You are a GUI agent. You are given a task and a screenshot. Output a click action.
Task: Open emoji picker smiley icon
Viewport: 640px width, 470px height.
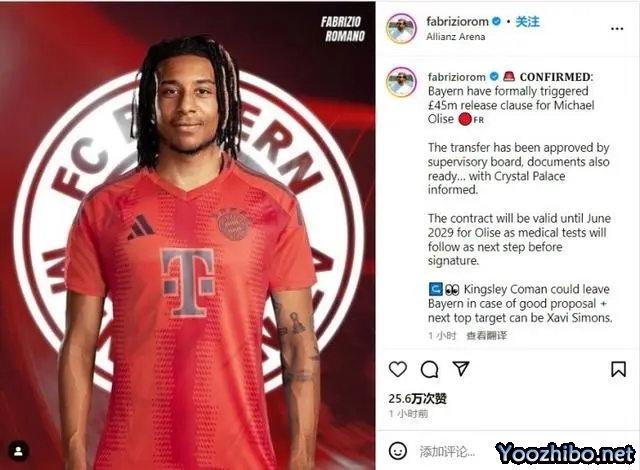click(398, 451)
